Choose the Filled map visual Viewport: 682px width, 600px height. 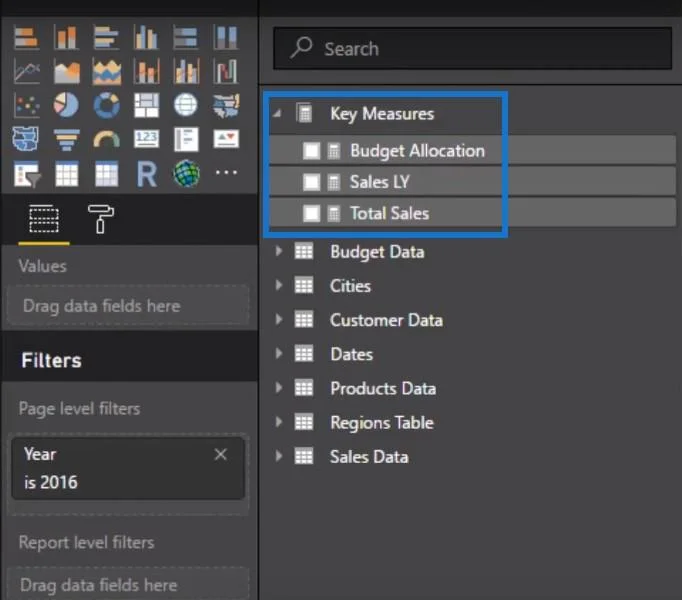click(226, 105)
